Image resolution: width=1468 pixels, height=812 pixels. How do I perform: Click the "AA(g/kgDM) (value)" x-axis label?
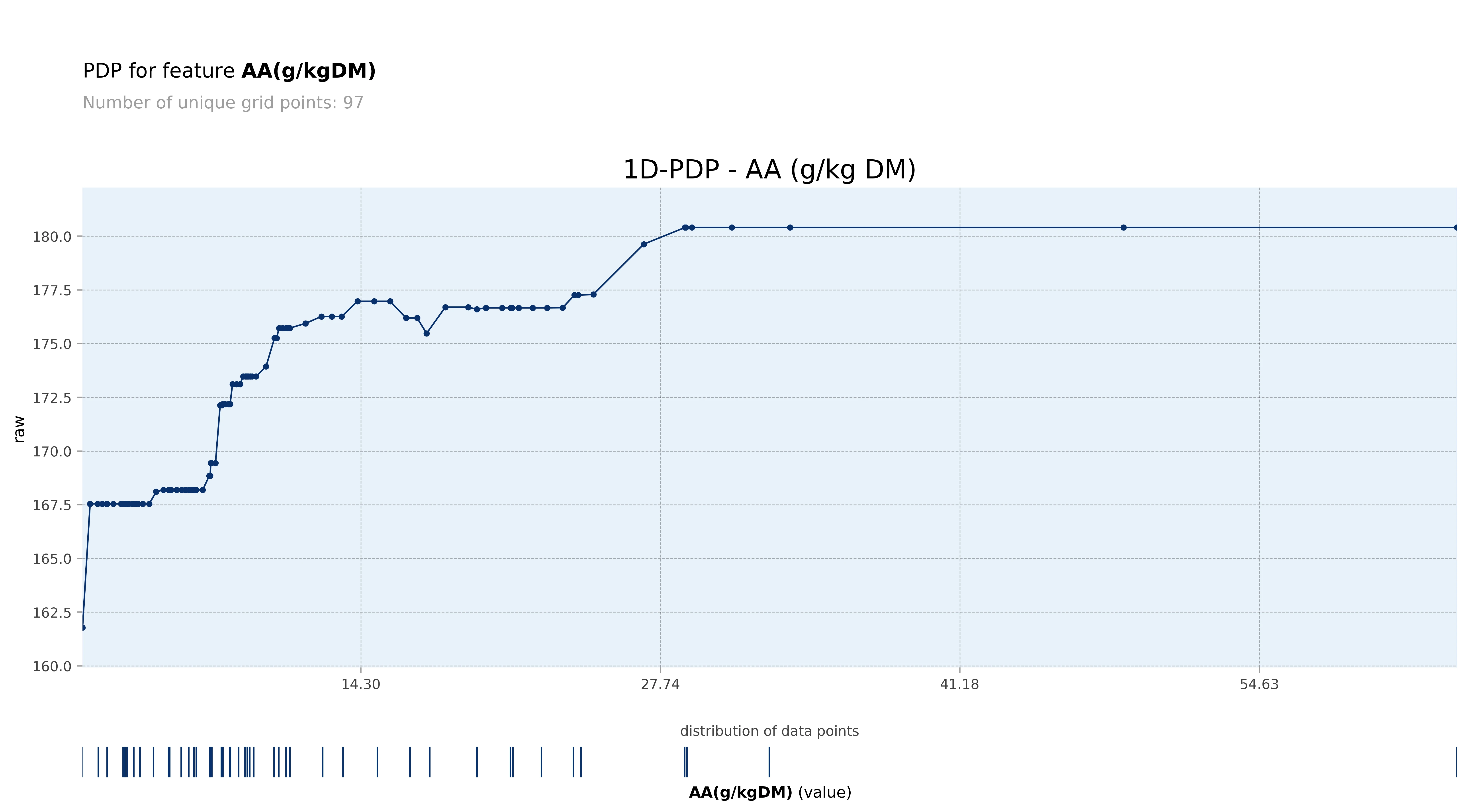point(769,793)
